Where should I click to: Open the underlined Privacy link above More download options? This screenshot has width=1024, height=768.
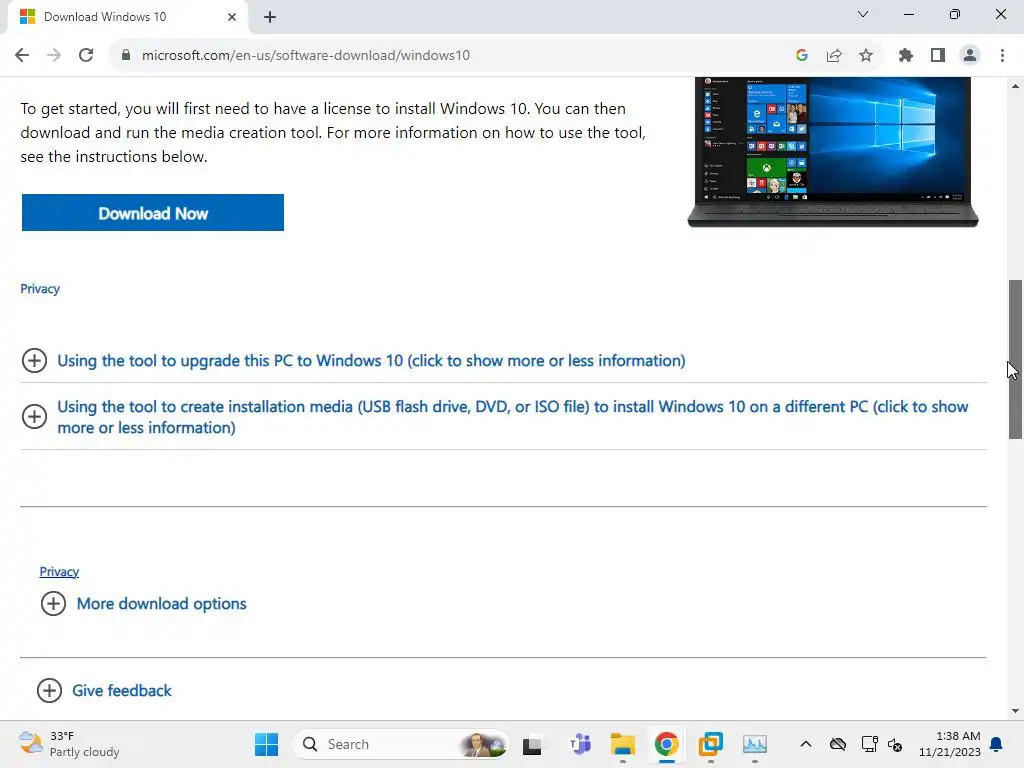click(59, 571)
